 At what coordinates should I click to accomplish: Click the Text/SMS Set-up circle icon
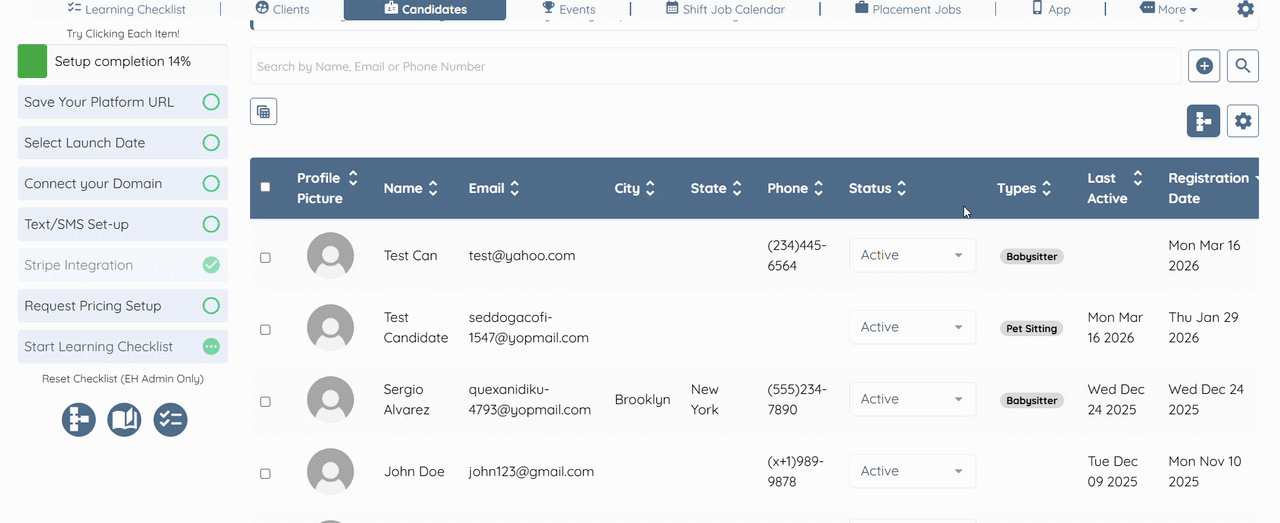point(211,225)
